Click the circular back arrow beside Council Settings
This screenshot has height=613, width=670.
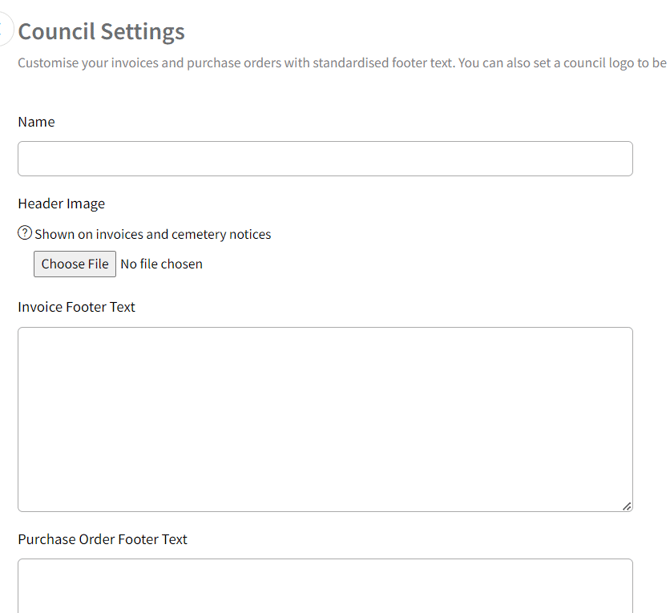tap(3, 30)
